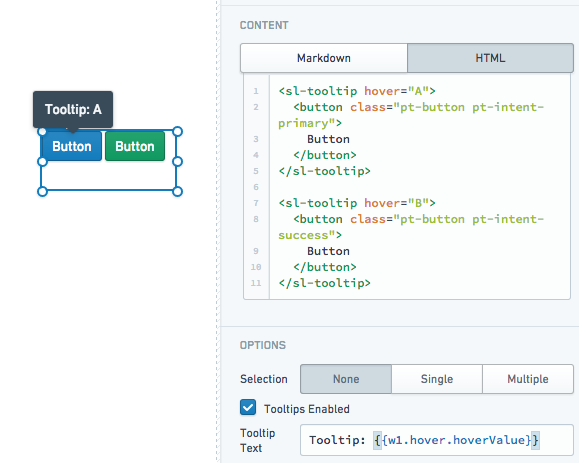Click the bottom-right corner resize handle

177,191
